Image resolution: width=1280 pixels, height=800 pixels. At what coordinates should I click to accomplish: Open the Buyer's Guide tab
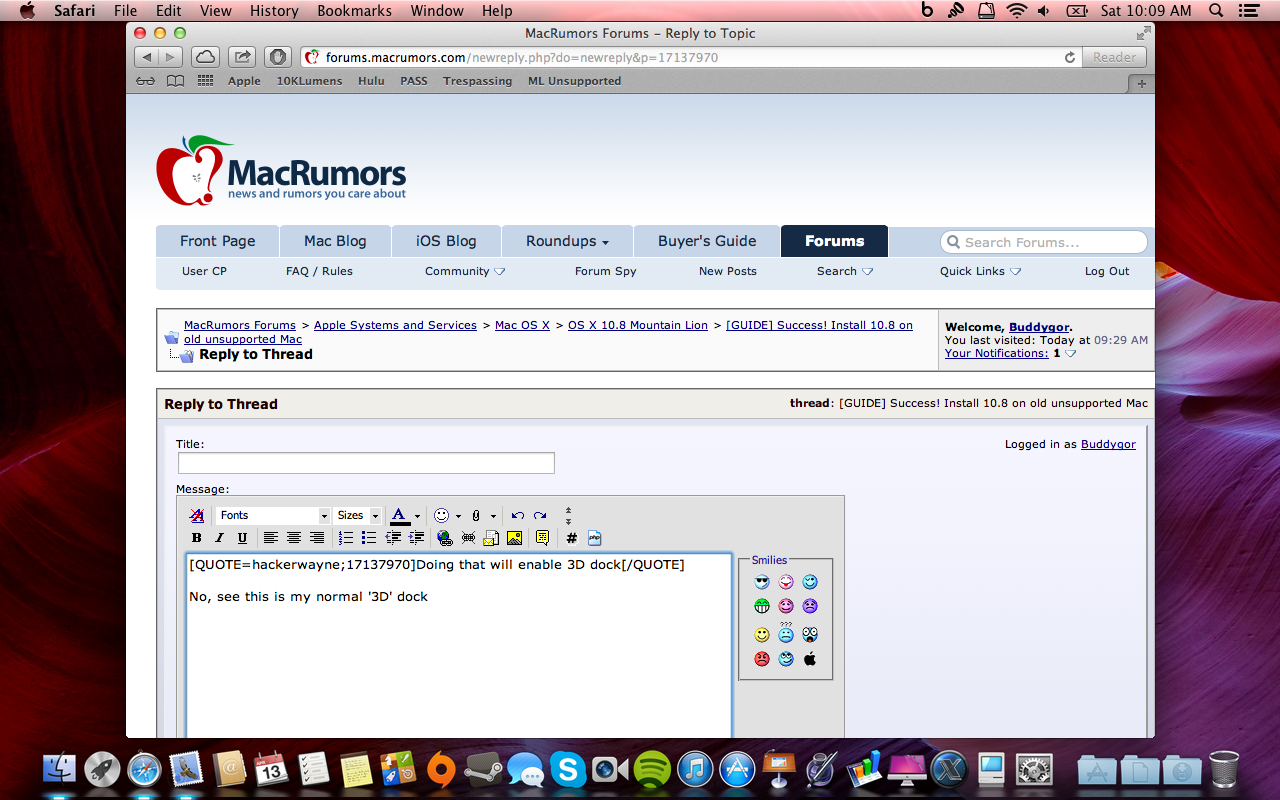click(707, 241)
